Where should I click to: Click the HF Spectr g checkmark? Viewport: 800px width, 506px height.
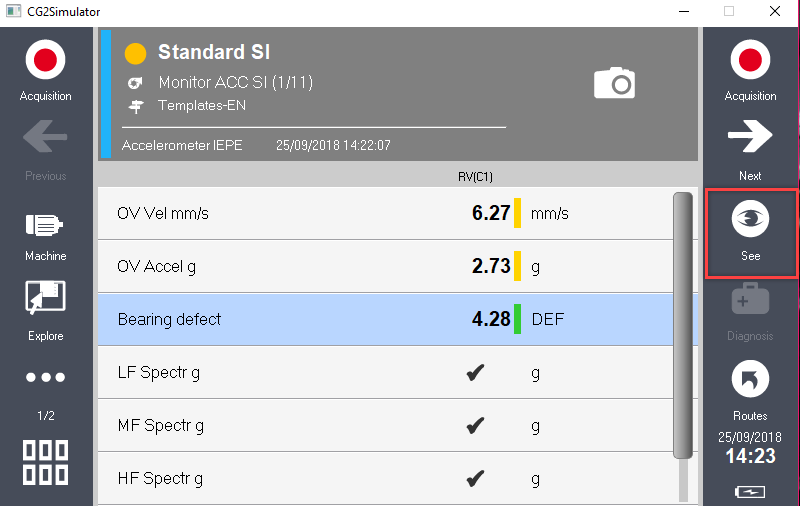[x=475, y=478]
